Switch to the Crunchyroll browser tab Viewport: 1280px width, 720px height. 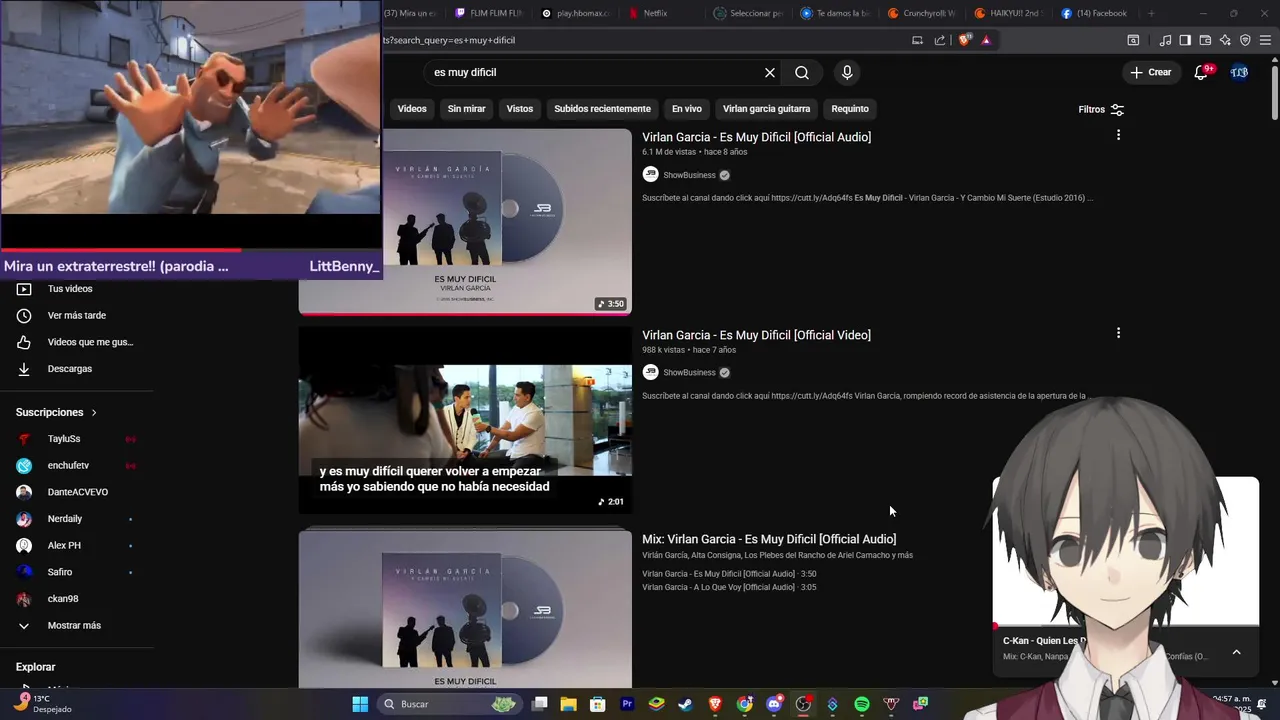[x=922, y=13]
